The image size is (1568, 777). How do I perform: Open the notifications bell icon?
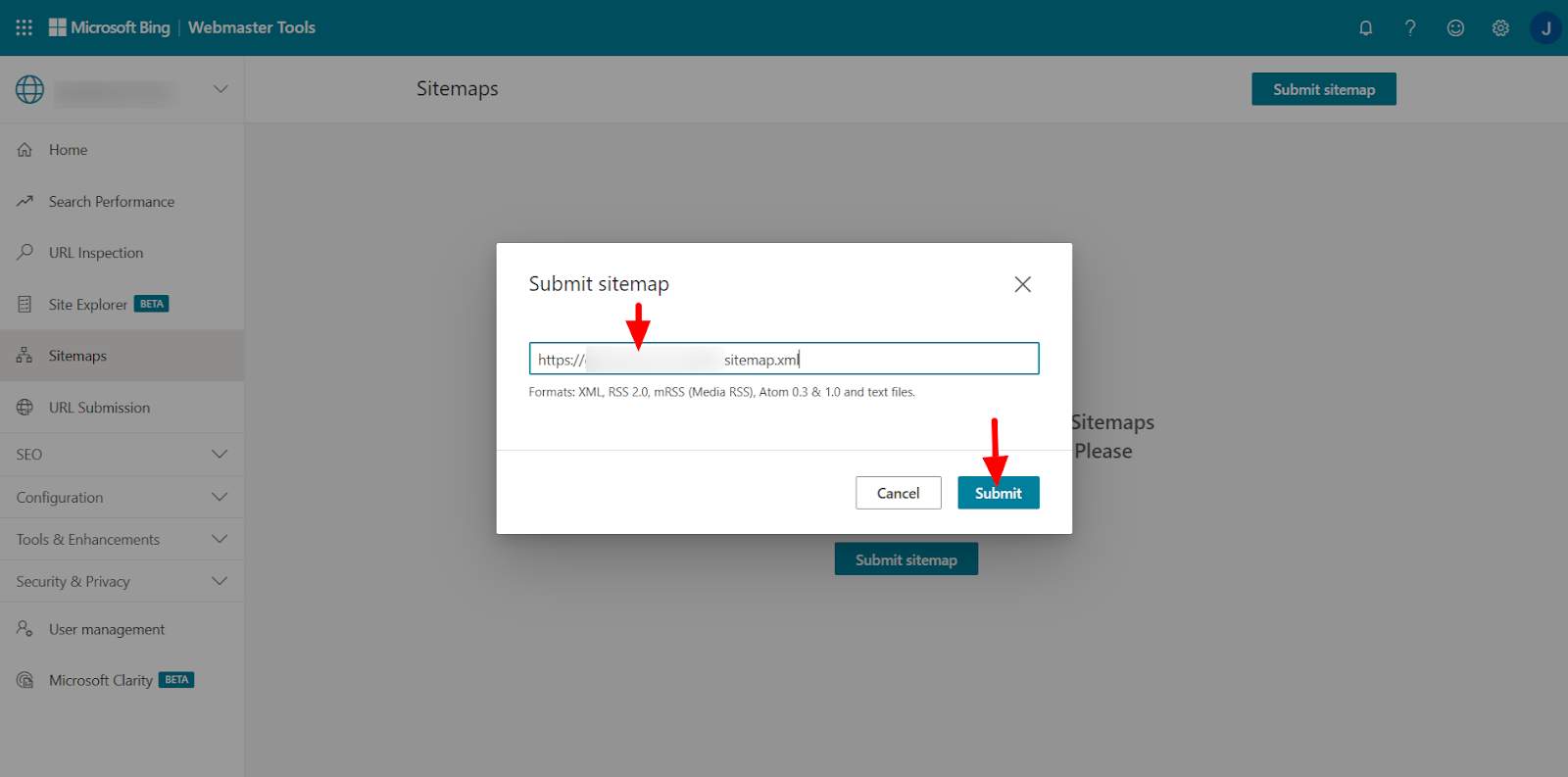(1365, 27)
